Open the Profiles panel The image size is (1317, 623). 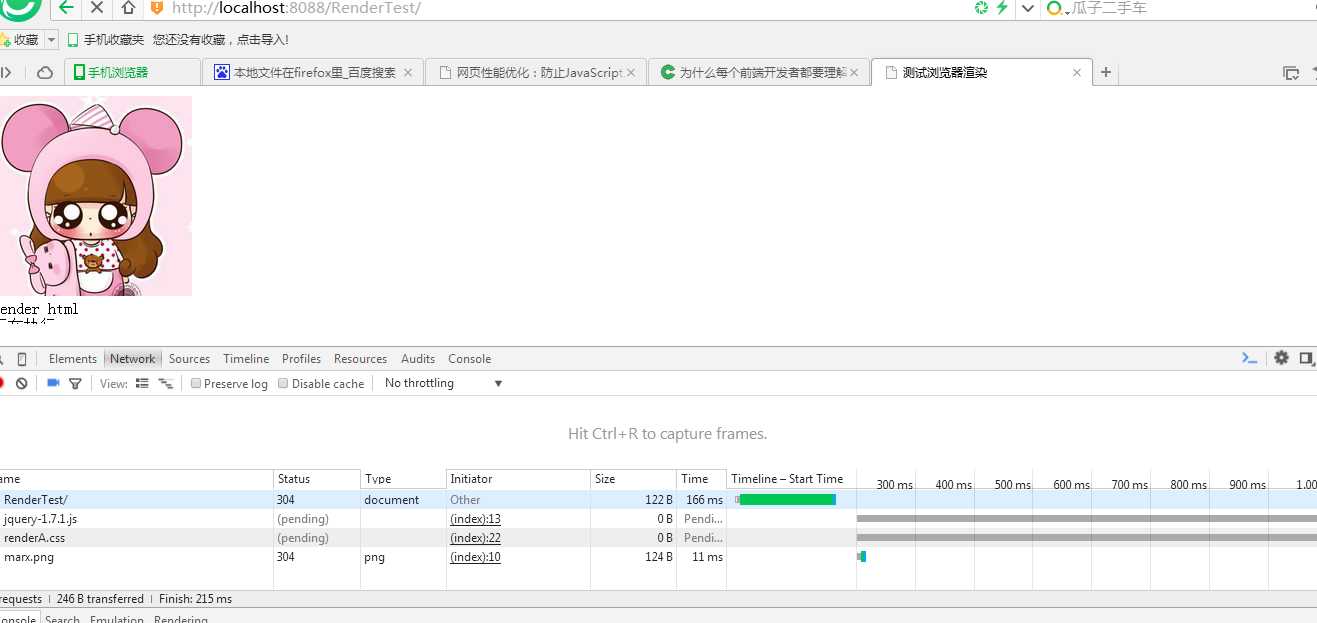(x=301, y=359)
